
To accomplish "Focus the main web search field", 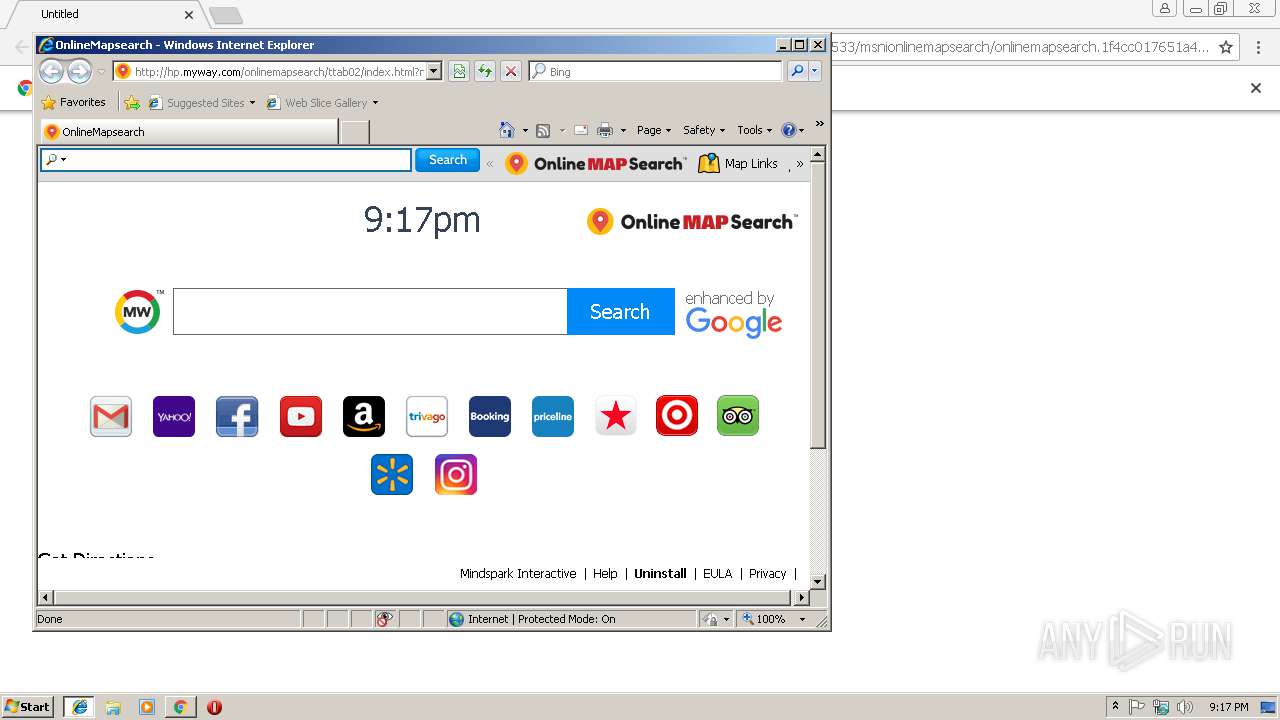I will click(x=370, y=312).
